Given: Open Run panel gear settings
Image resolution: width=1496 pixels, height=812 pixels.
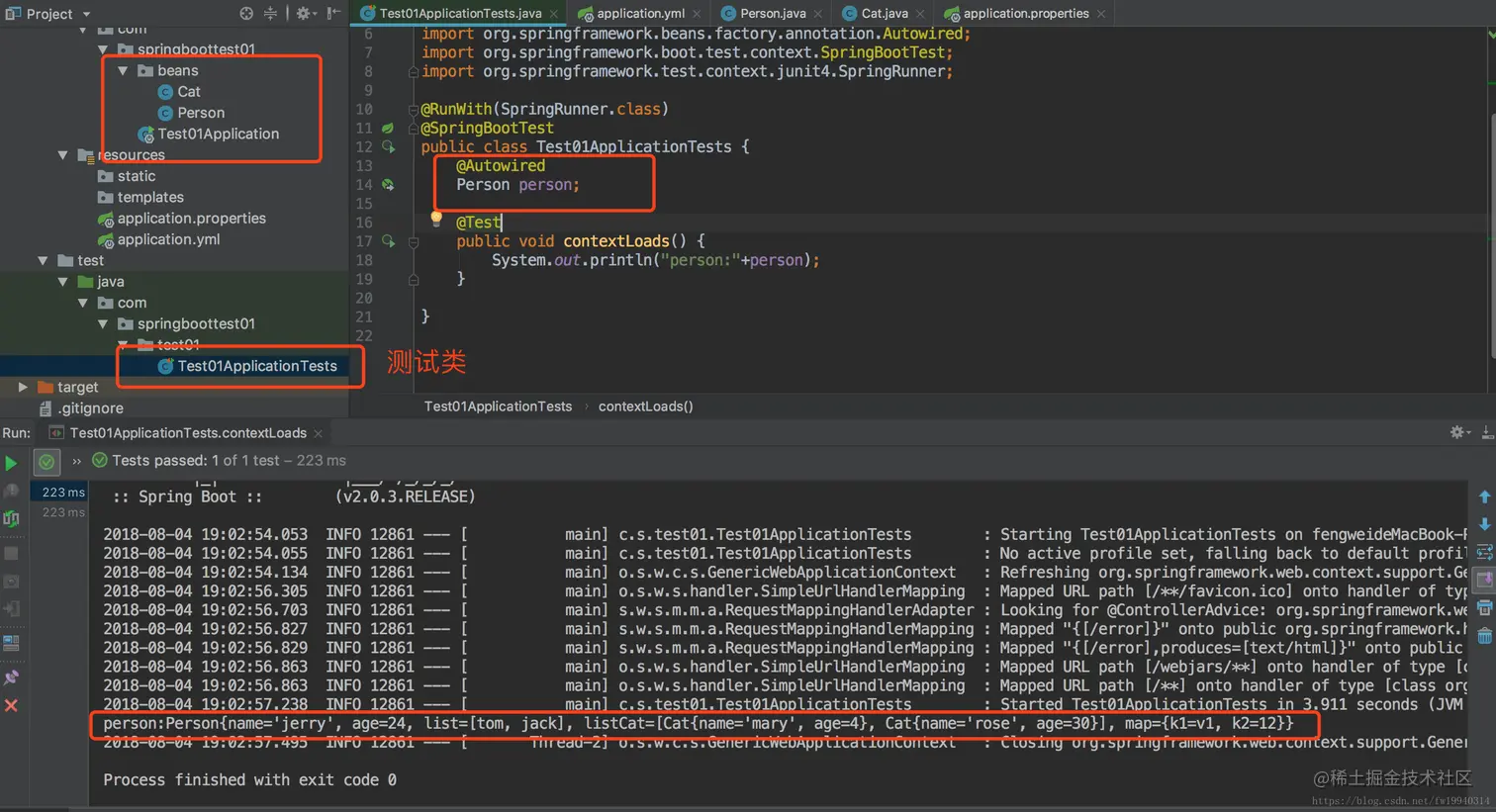Looking at the screenshot, I should [x=1458, y=432].
